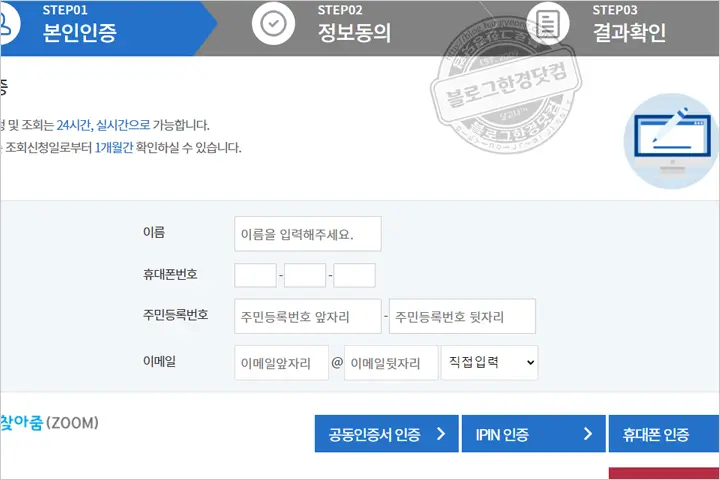Click the 이메일 field label

tap(159, 361)
